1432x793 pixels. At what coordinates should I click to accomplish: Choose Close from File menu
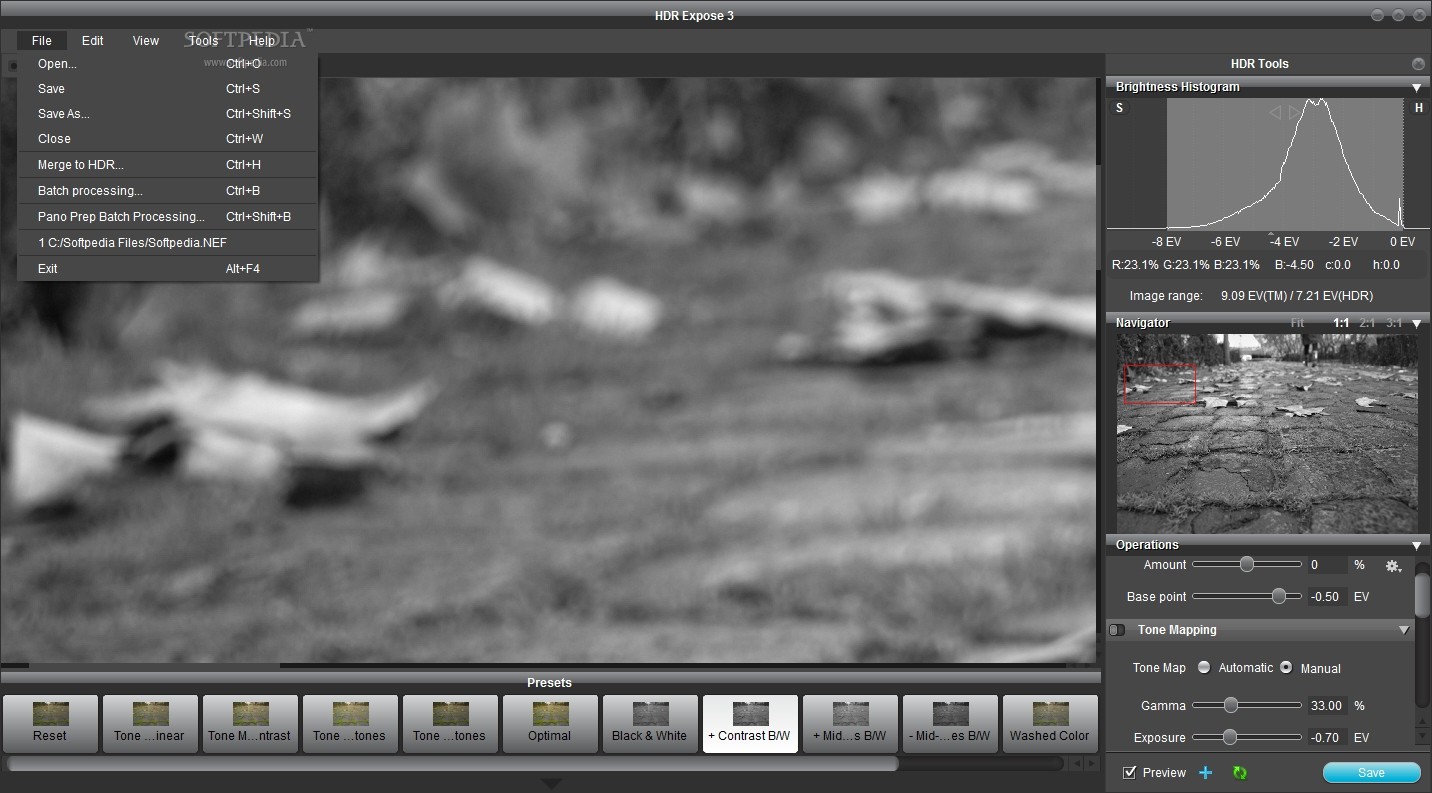(167, 138)
